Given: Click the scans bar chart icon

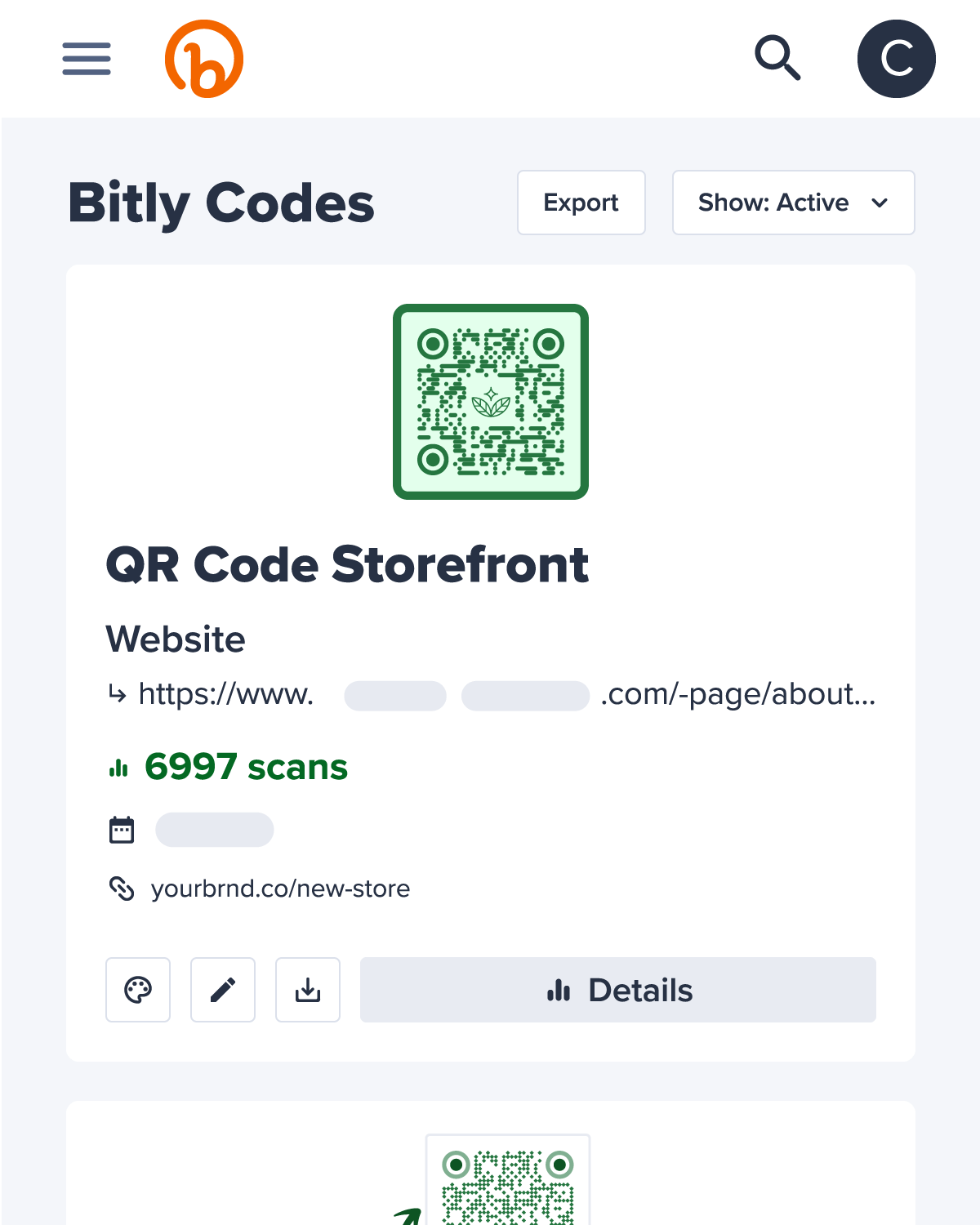Looking at the screenshot, I should 118,767.
